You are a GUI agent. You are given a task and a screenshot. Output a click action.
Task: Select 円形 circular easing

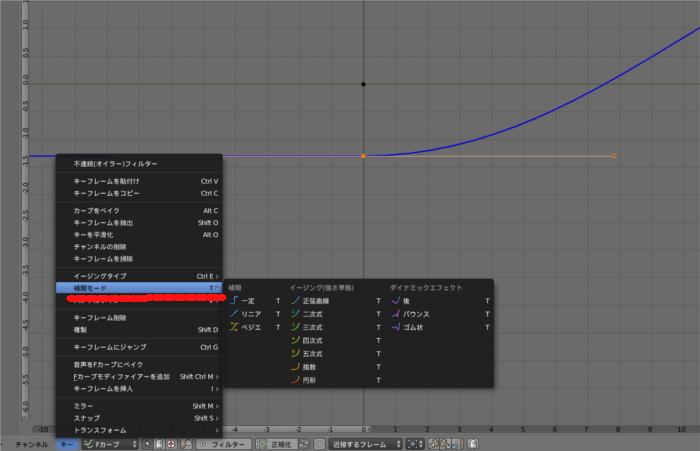(x=336, y=380)
